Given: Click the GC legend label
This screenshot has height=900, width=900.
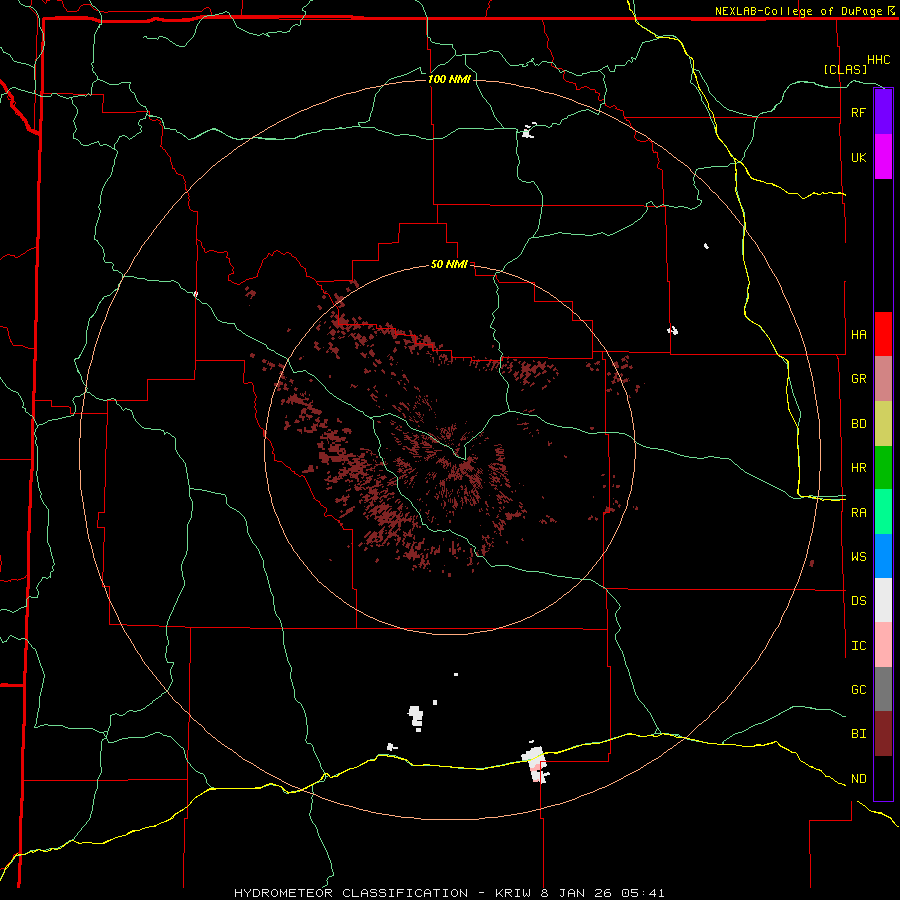Looking at the screenshot, I should pos(858,690).
